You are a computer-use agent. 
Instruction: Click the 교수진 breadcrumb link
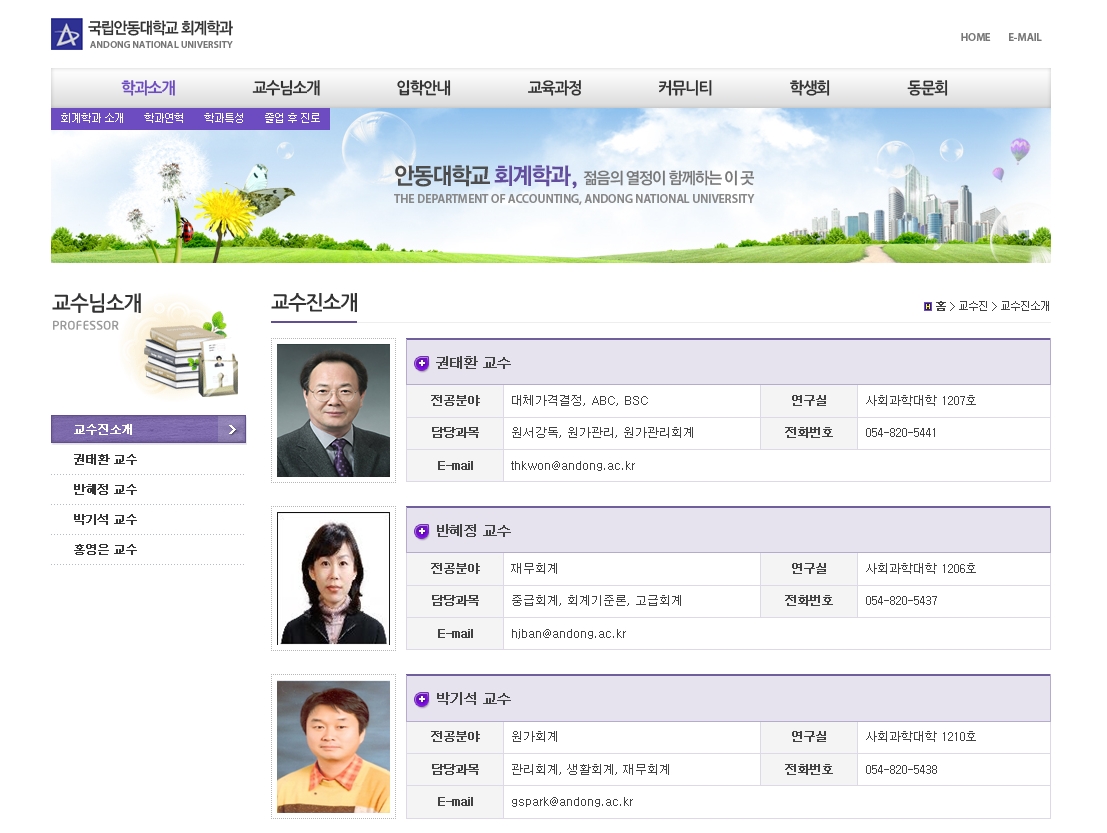click(973, 306)
